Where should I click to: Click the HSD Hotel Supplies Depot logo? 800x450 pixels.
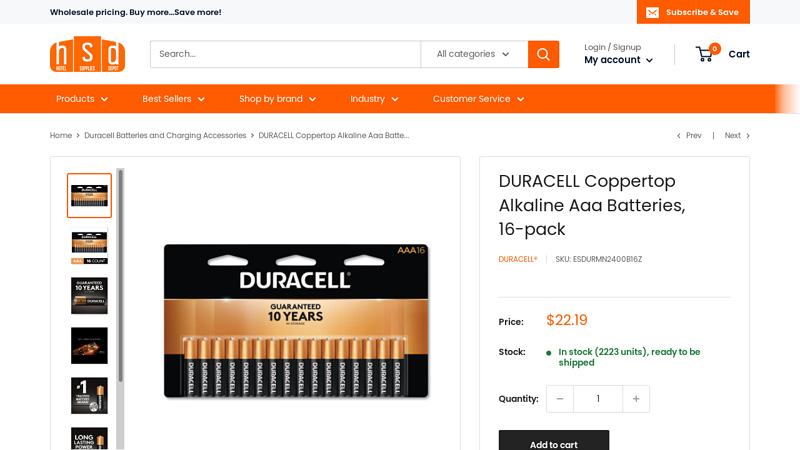pyautogui.click(x=87, y=54)
